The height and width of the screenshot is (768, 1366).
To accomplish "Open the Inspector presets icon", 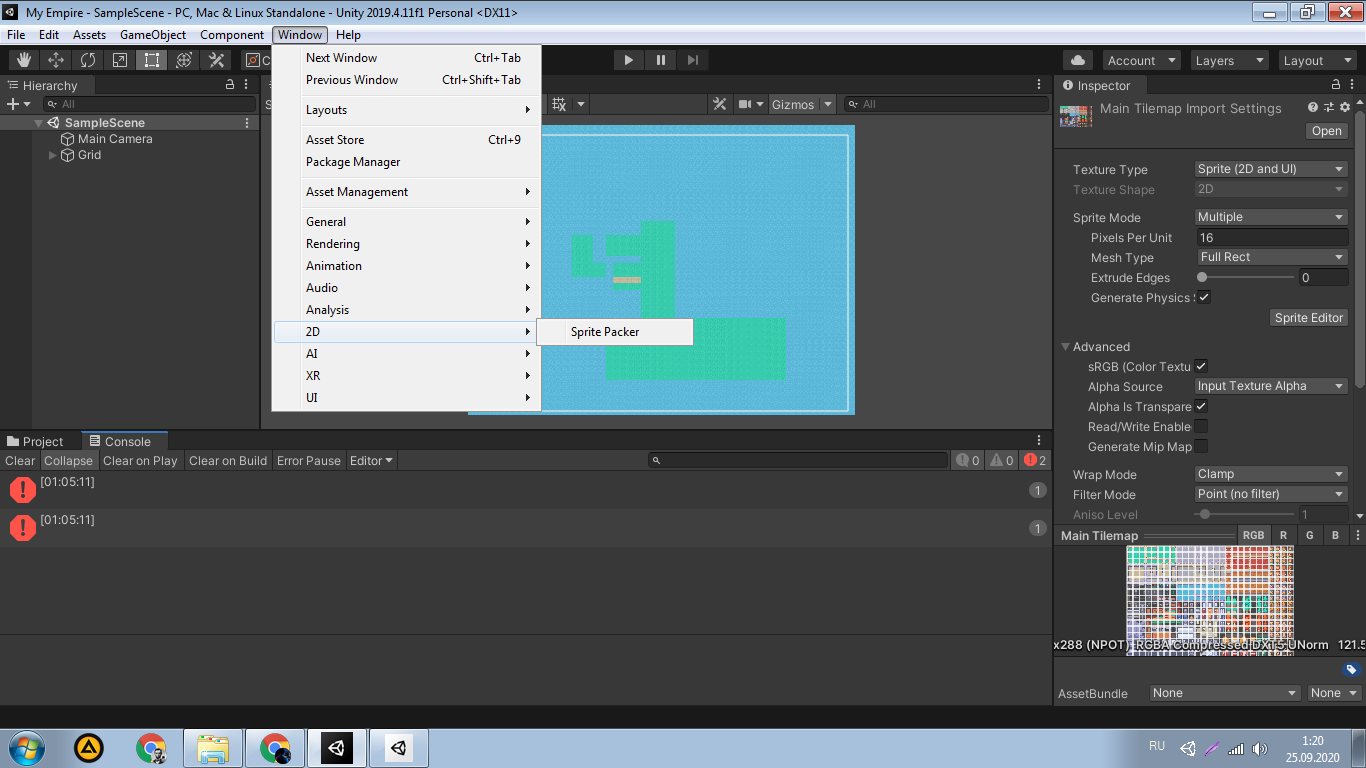I will 1329,107.
